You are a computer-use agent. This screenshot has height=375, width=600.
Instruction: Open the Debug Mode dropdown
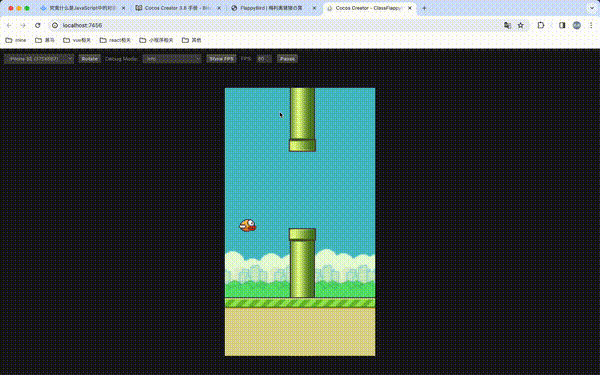(172, 59)
